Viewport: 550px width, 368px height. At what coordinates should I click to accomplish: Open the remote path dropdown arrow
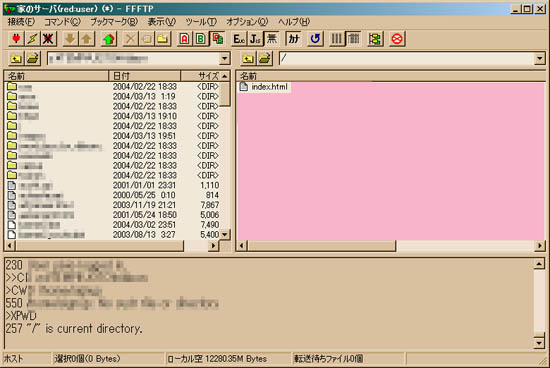click(539, 59)
